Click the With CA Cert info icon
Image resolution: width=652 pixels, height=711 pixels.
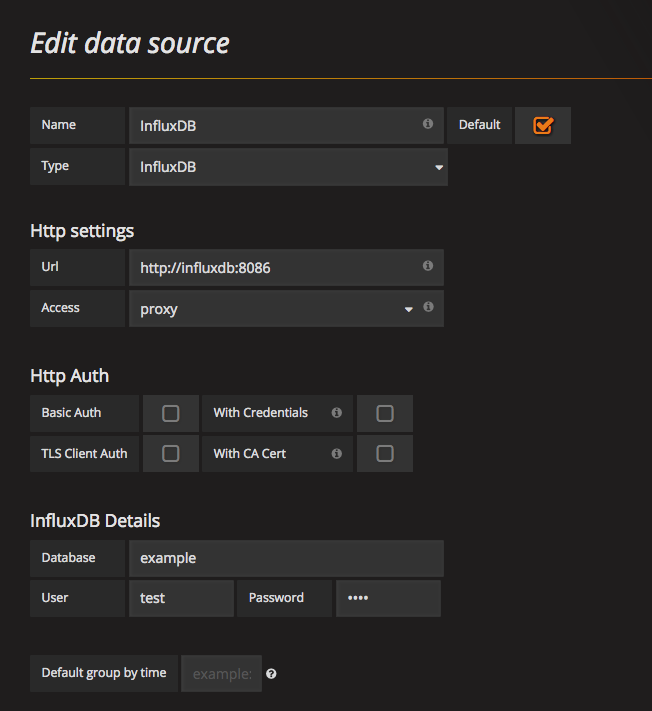click(336, 453)
